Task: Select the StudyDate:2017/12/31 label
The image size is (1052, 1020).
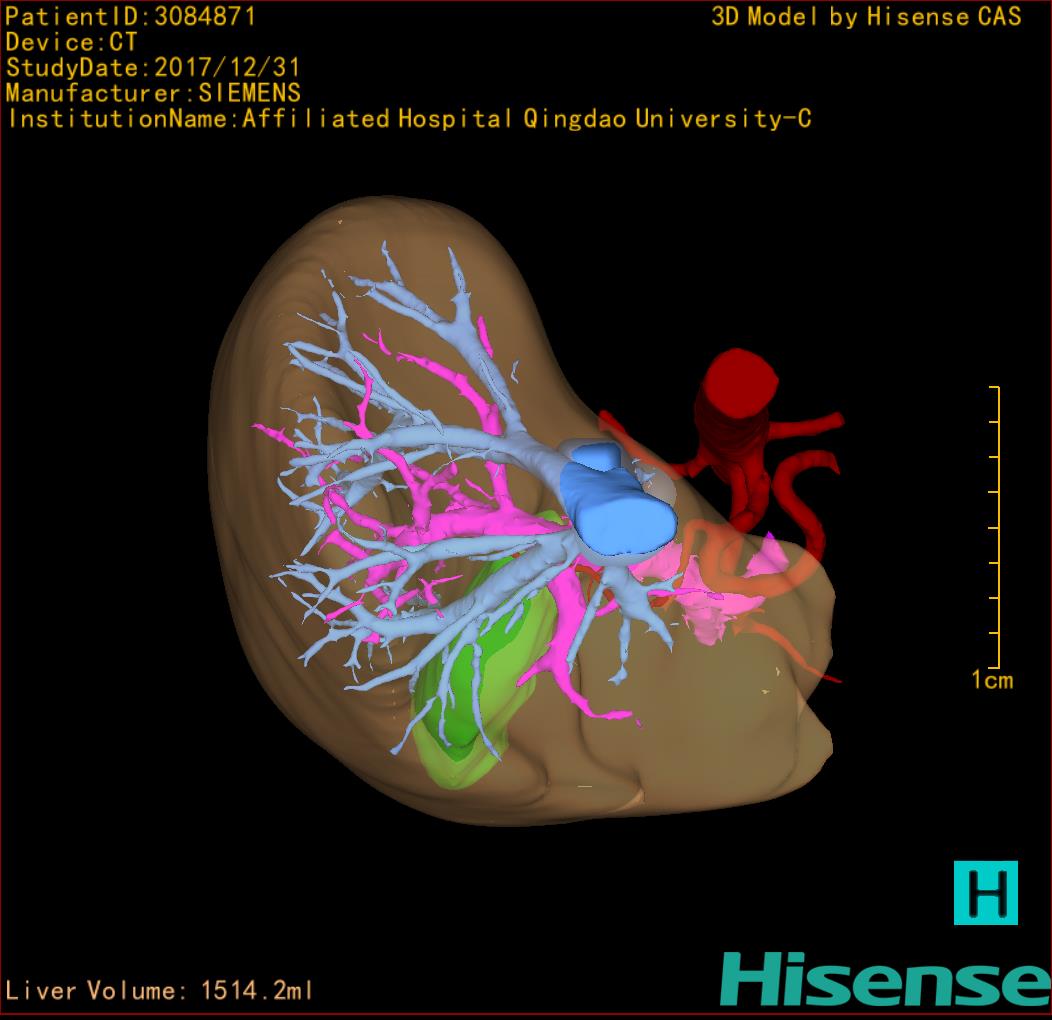Action: point(153,69)
